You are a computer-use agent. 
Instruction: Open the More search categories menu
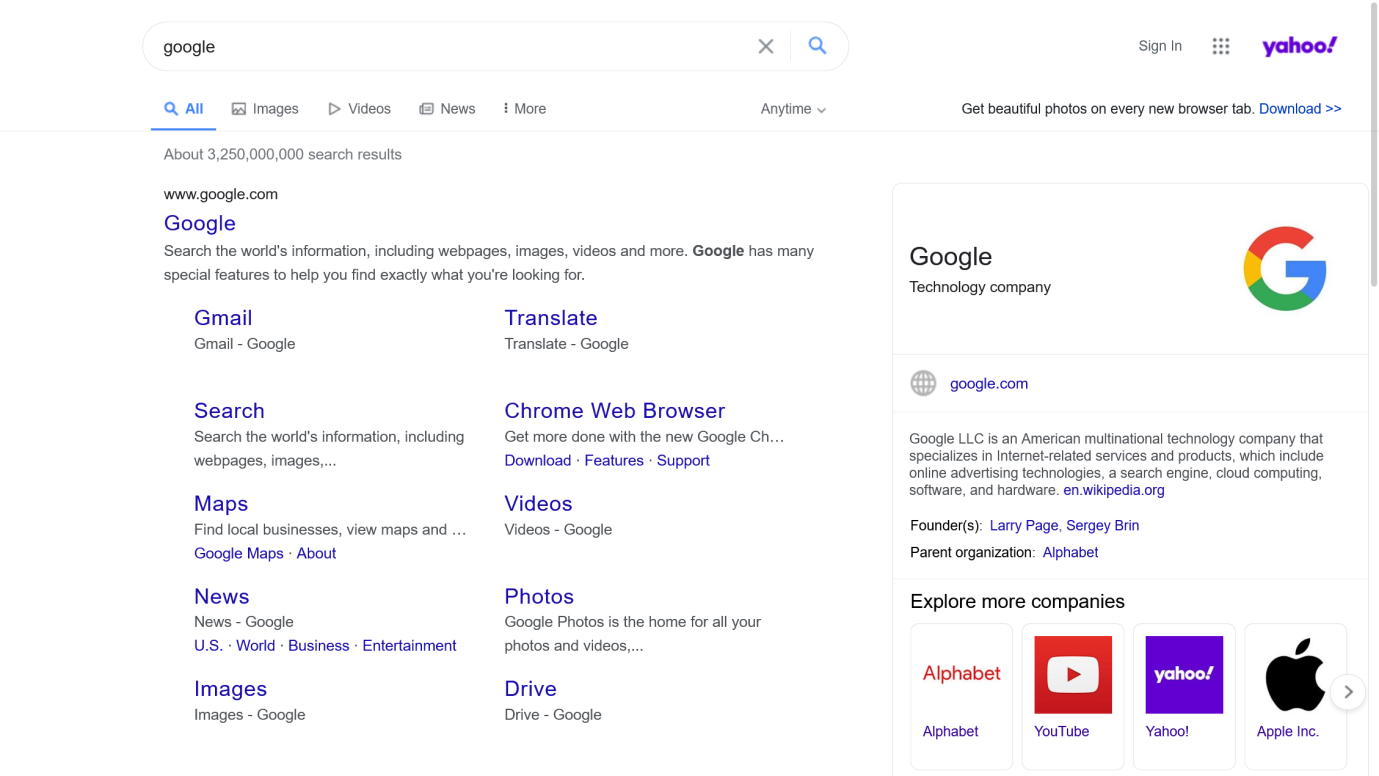[525, 109]
